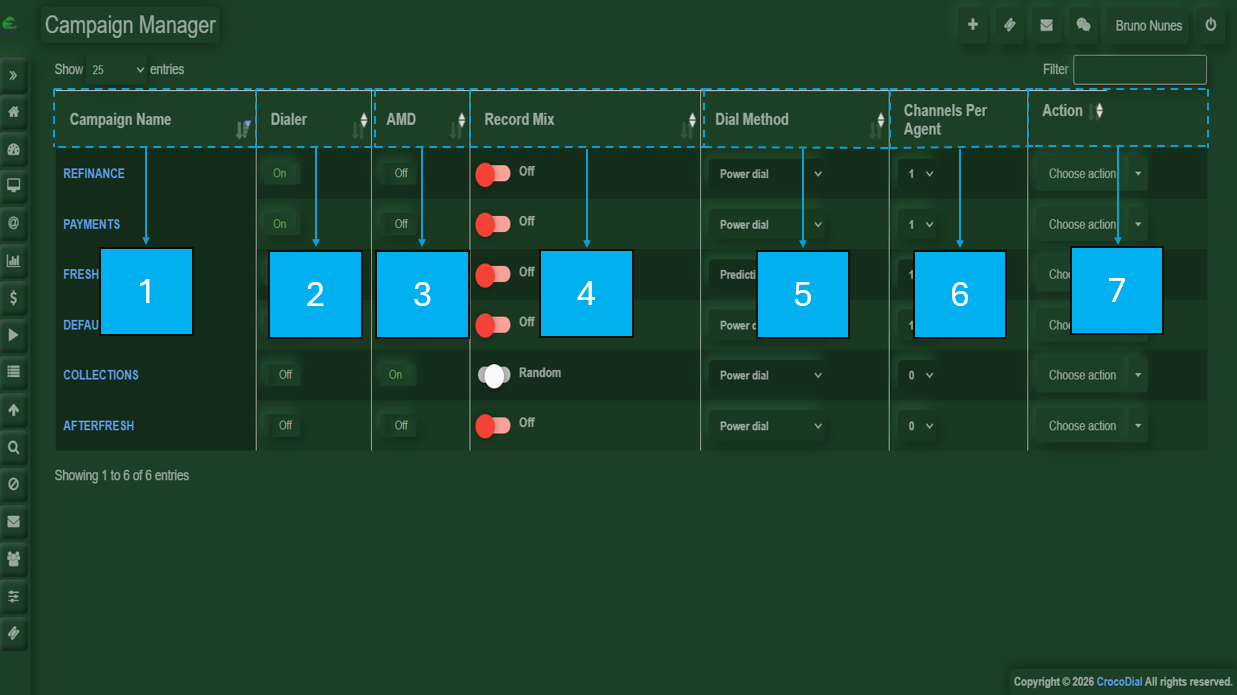Open the Bruno Nunes user menu
Screen dimensions: 1237x695
pos(1148,25)
